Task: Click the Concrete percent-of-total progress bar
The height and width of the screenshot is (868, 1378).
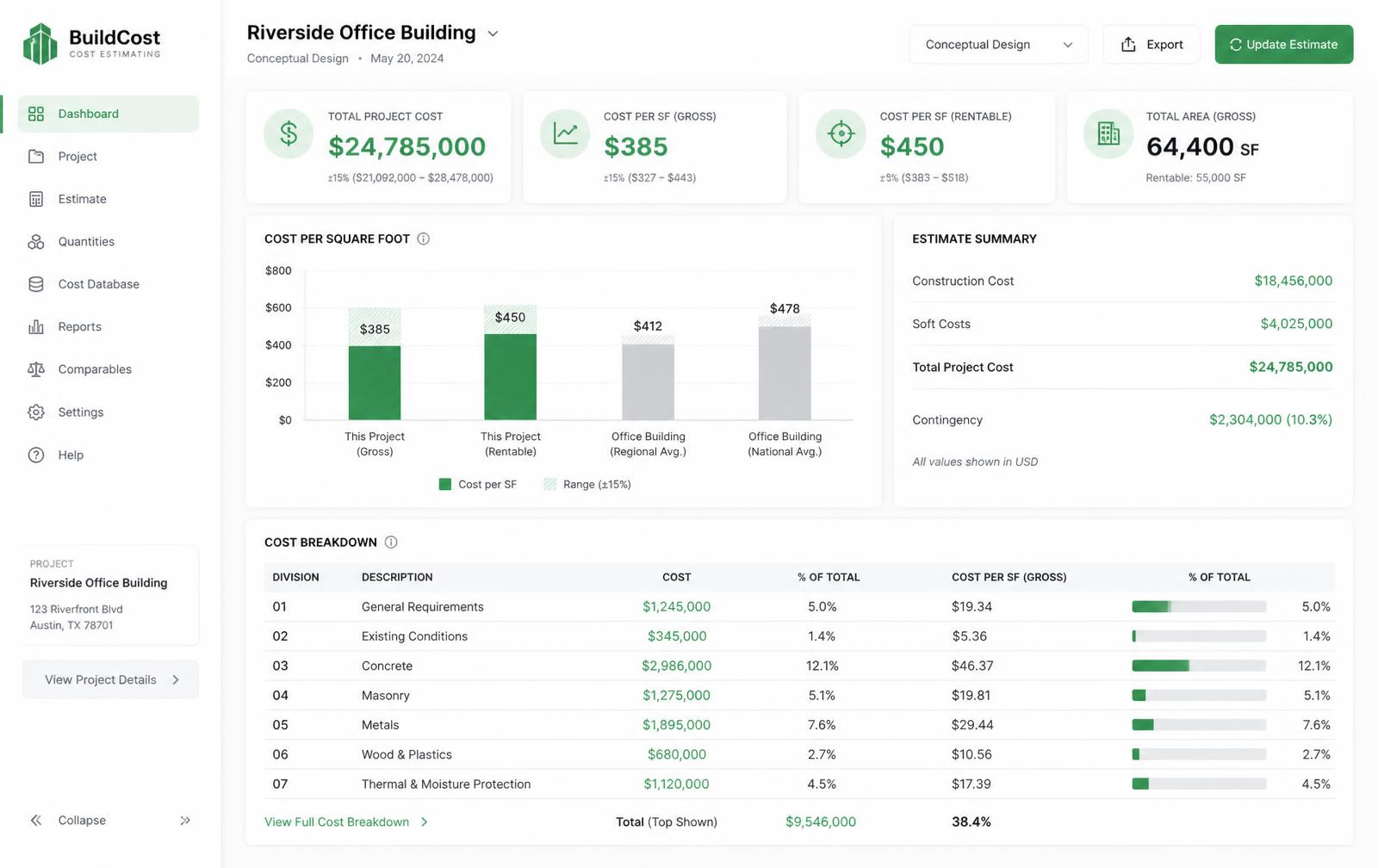Action: click(x=1199, y=666)
